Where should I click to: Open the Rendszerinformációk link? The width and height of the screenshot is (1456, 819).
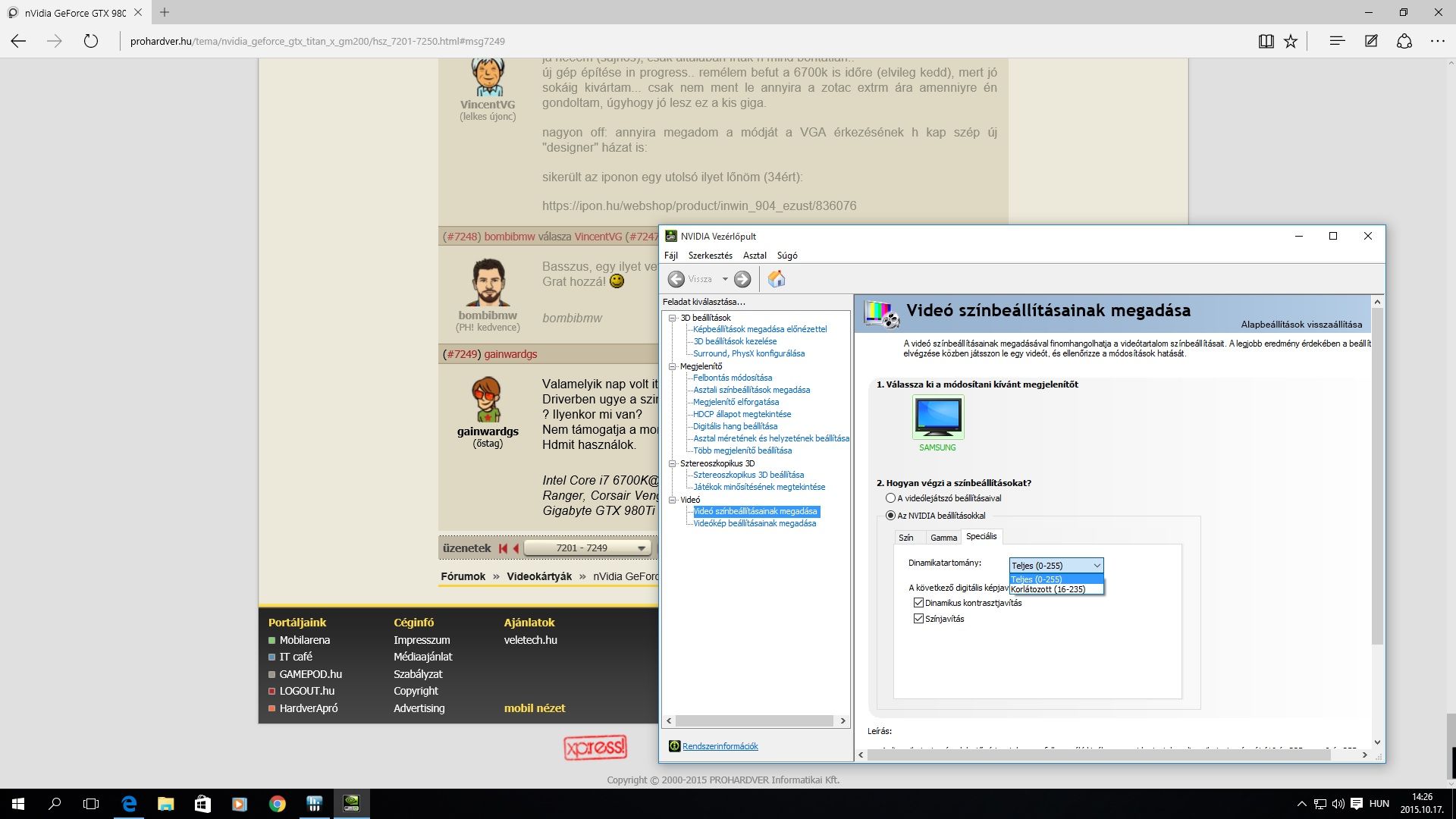pos(720,746)
